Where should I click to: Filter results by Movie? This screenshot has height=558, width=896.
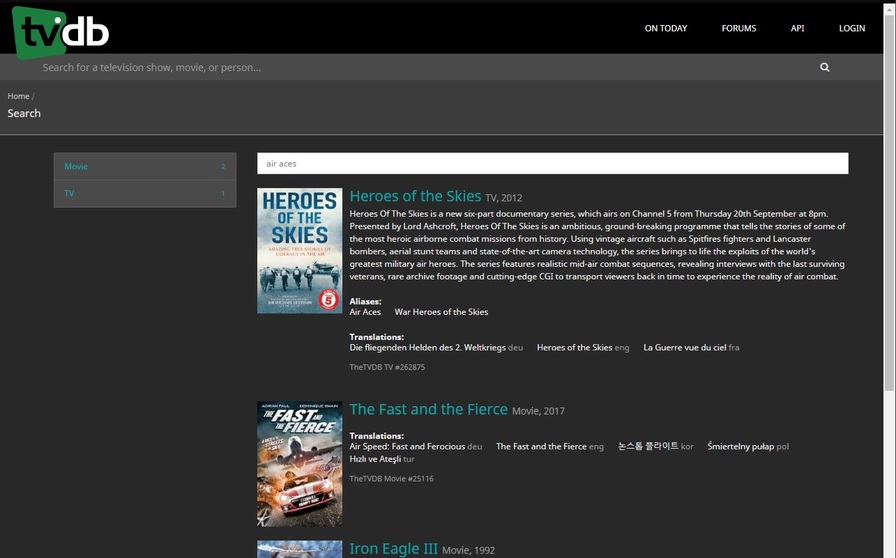pyautogui.click(x=145, y=166)
